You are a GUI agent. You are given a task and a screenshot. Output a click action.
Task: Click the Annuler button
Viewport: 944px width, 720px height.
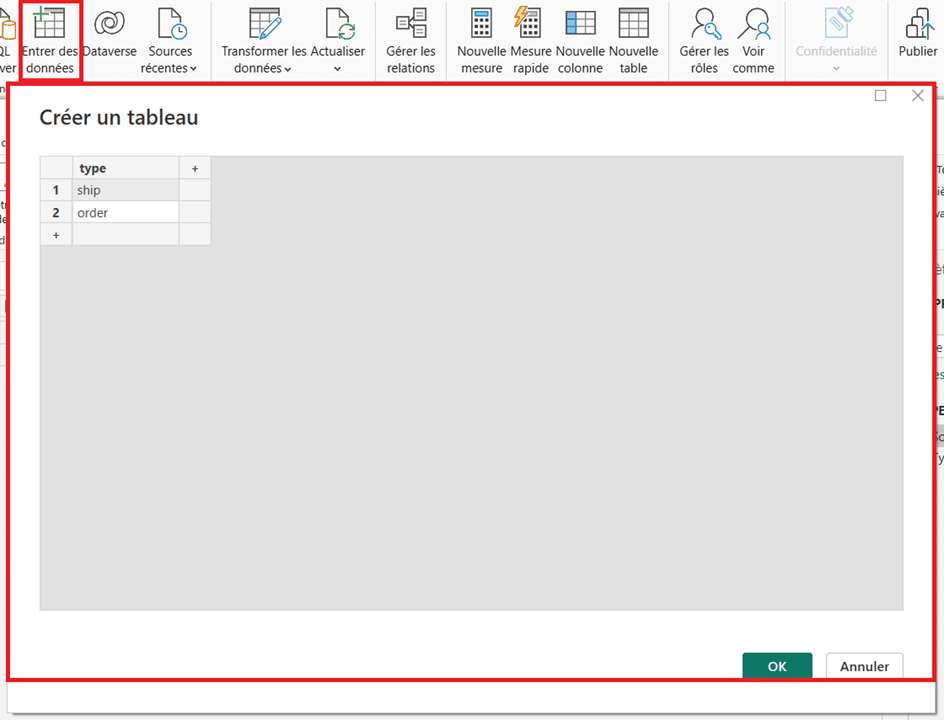(x=864, y=666)
